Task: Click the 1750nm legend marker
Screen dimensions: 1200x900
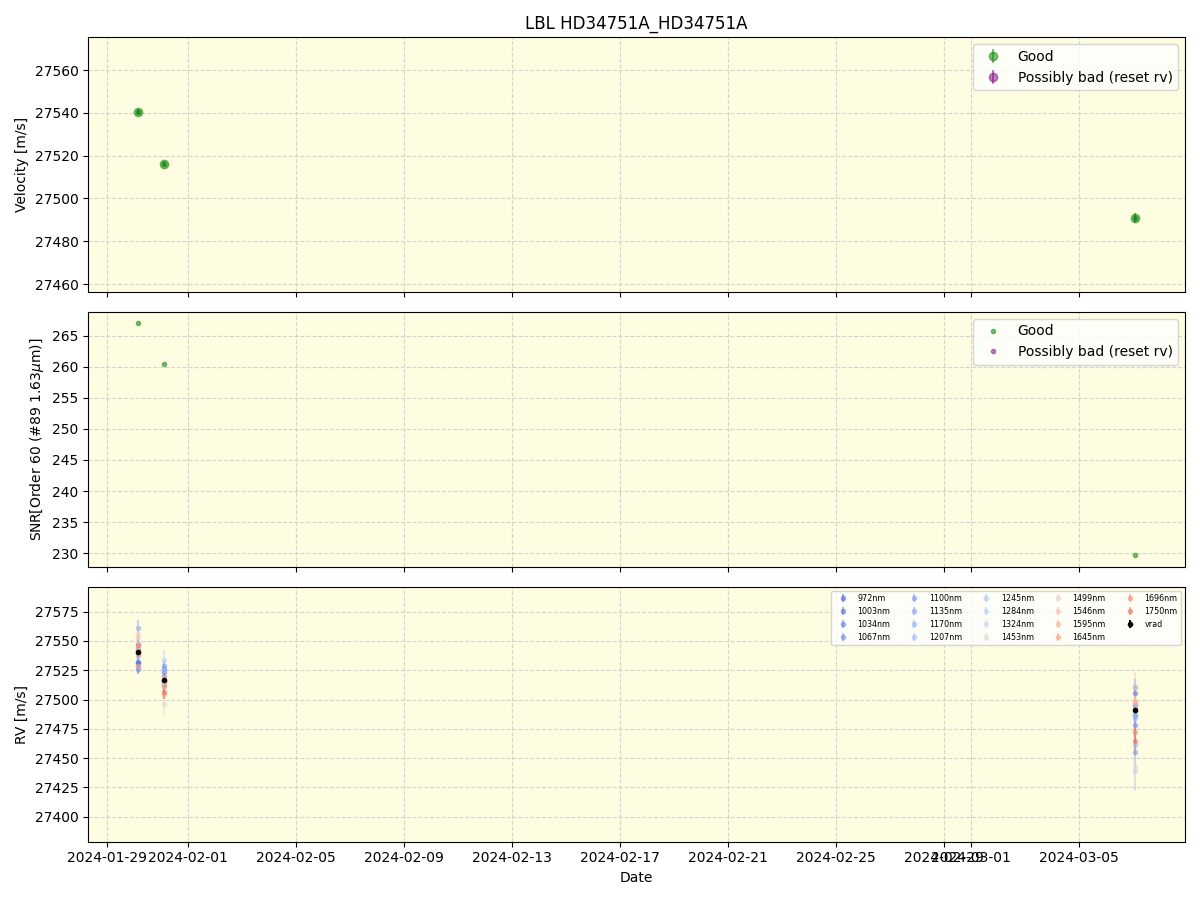Action: (x=1130, y=611)
